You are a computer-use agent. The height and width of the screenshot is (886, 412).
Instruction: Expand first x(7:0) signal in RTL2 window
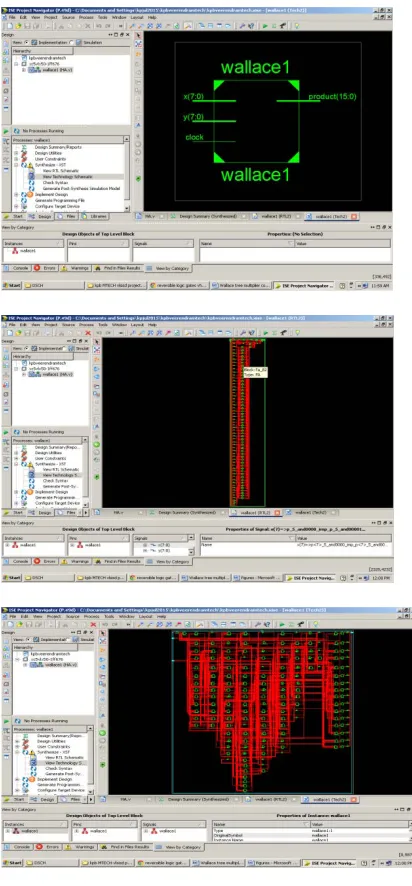point(144,545)
